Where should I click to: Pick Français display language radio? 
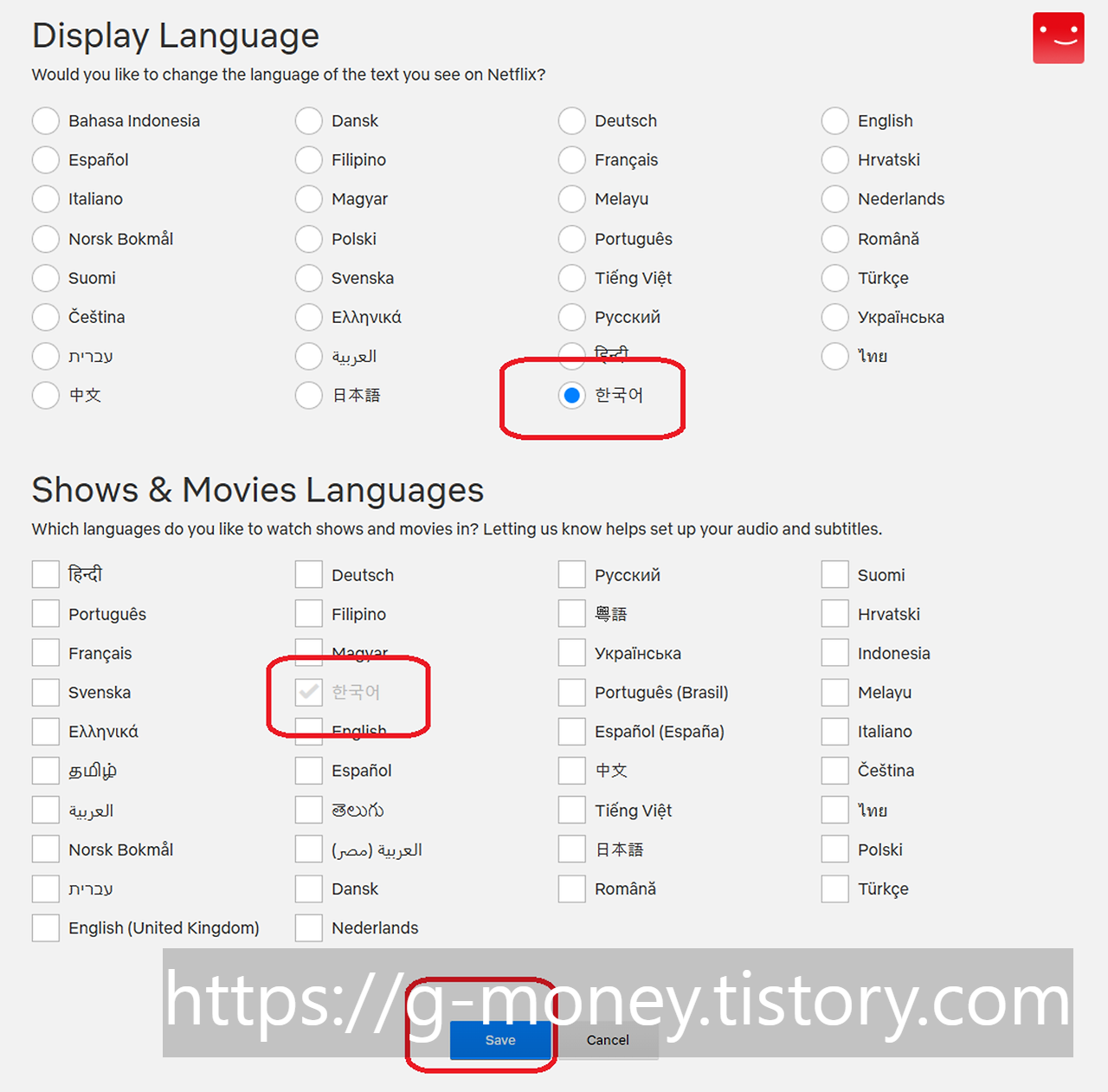pos(572,160)
